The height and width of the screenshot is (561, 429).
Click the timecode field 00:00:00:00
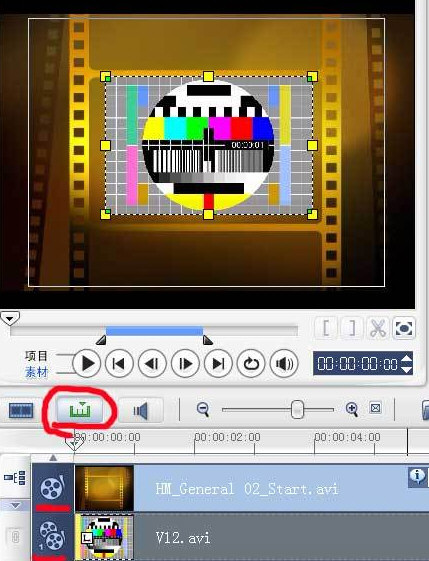click(x=357, y=364)
